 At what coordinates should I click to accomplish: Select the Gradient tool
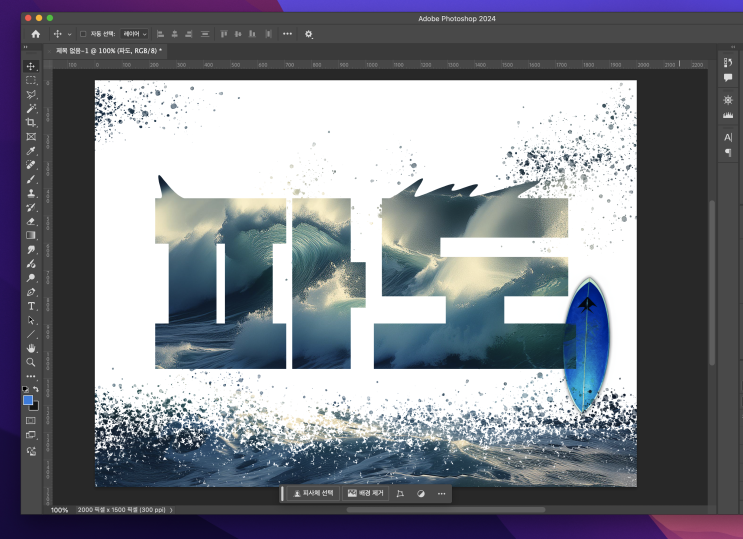tap(31, 235)
